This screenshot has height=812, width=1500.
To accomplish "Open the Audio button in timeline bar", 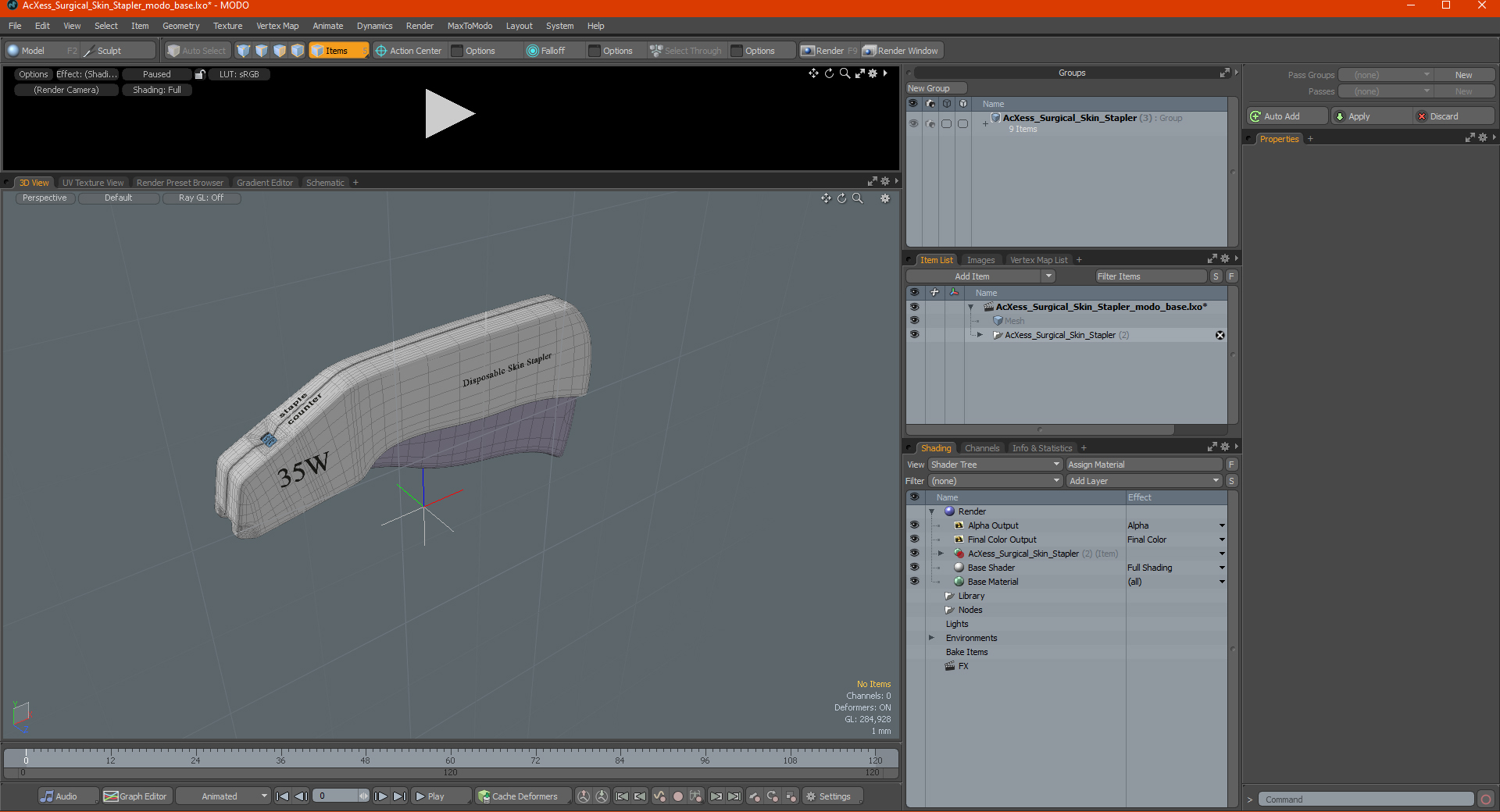I will (68, 796).
